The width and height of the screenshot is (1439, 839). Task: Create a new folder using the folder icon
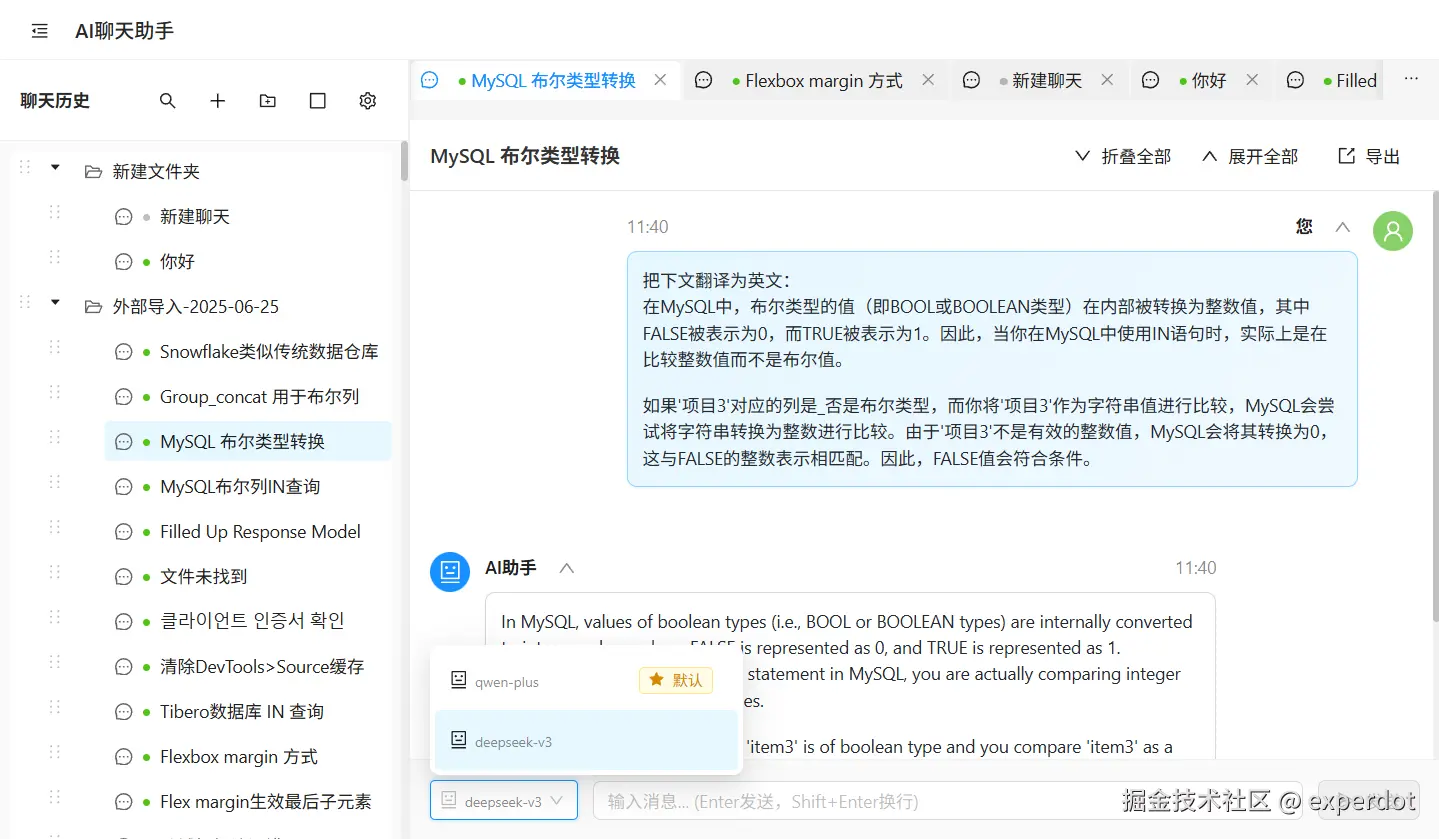pos(267,100)
